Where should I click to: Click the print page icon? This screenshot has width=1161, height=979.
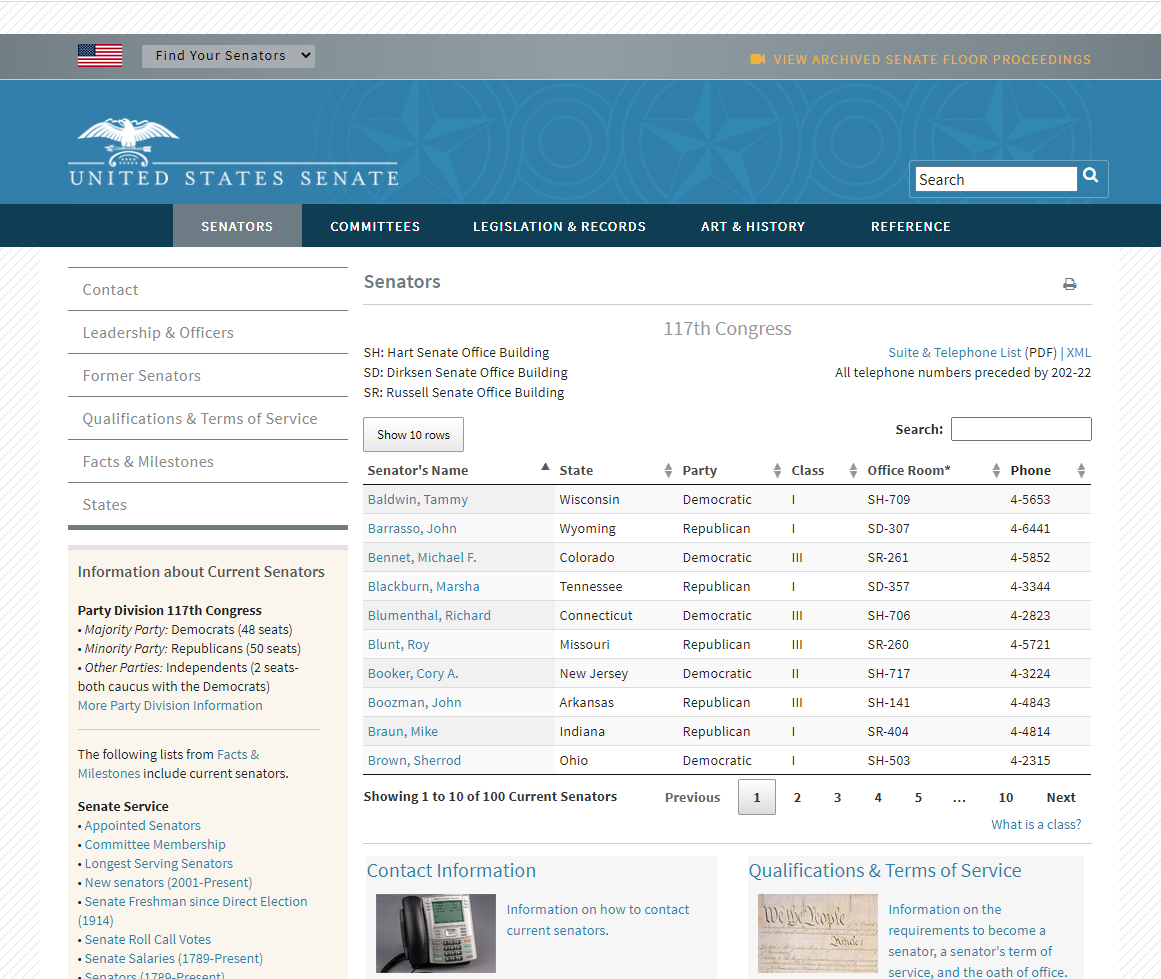[1070, 284]
